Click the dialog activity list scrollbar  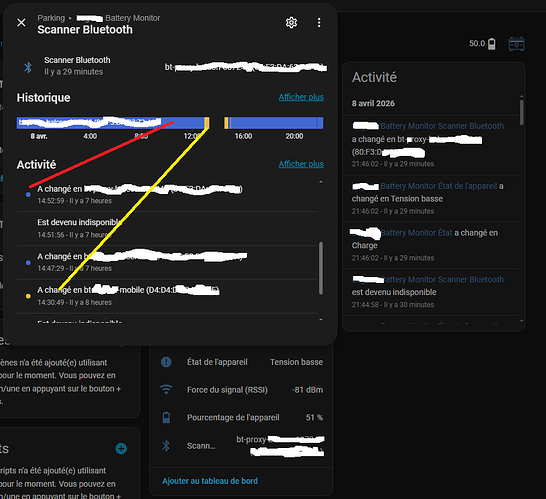[x=321, y=268]
